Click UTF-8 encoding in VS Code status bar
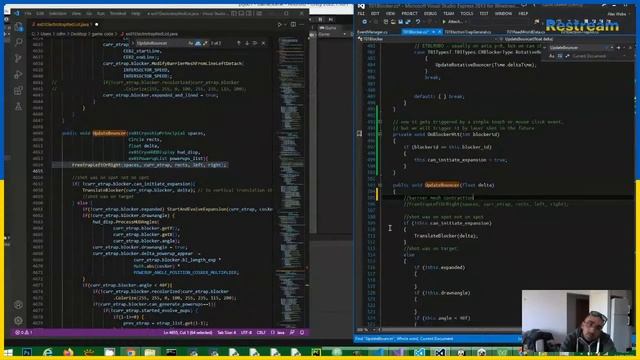 point(246,332)
